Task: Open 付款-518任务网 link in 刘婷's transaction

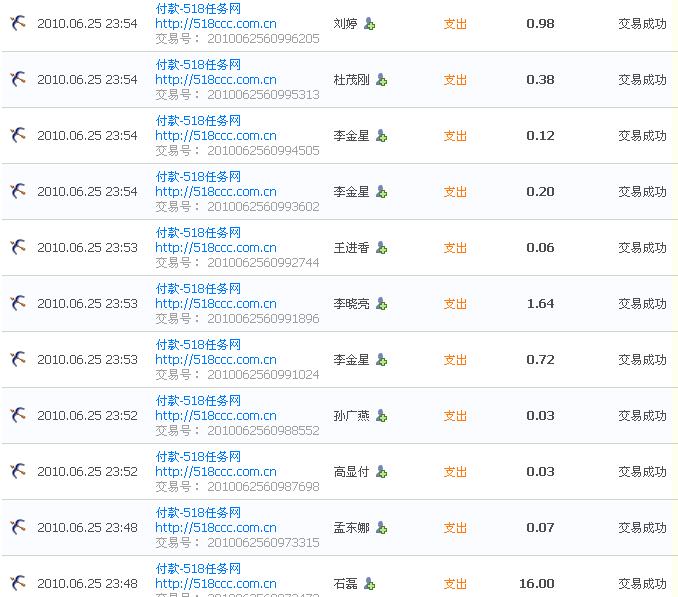Action: tap(198, 8)
